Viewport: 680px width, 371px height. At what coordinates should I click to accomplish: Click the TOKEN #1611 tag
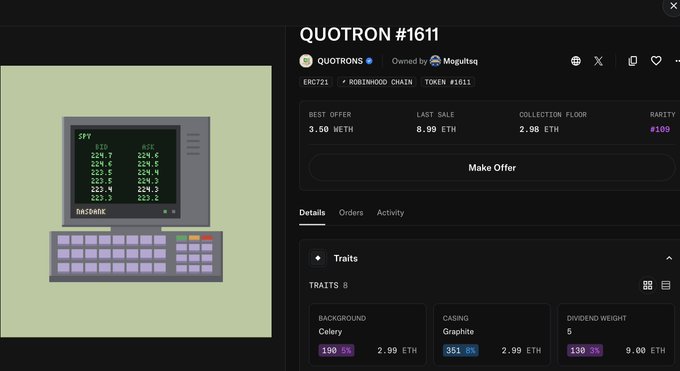click(447, 82)
